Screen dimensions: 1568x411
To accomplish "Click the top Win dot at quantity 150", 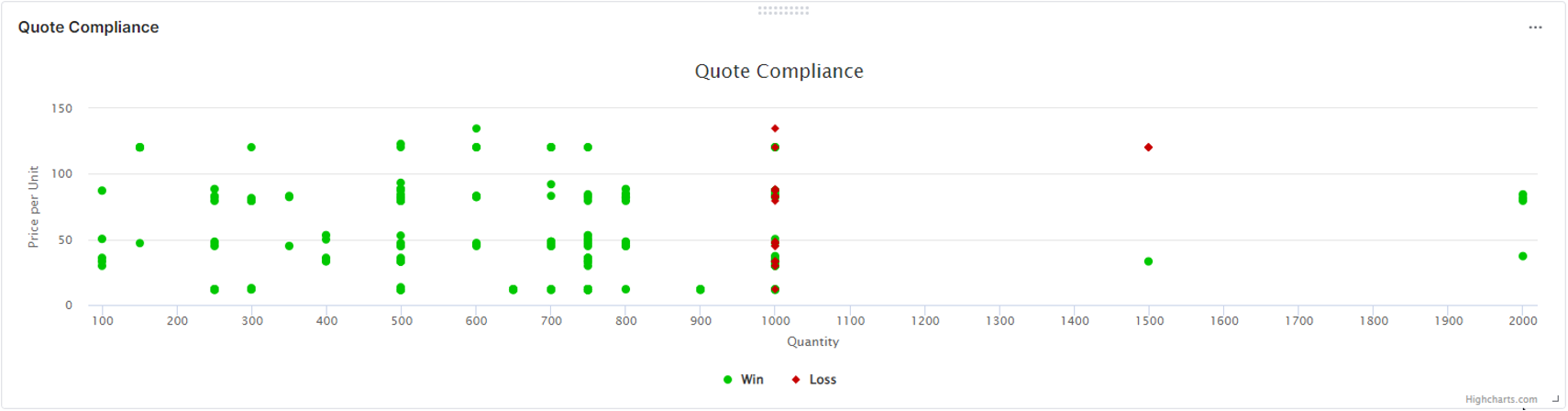I will click(x=139, y=148).
